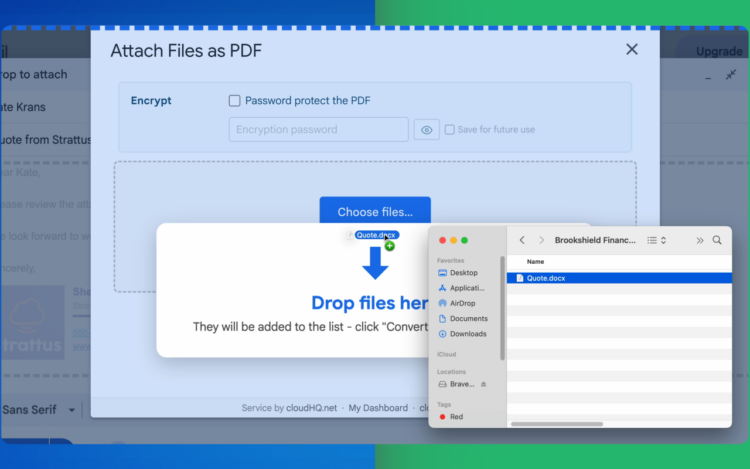750x469 pixels.
Task: Close the Attach Files as PDF dialog
Action: (632, 49)
